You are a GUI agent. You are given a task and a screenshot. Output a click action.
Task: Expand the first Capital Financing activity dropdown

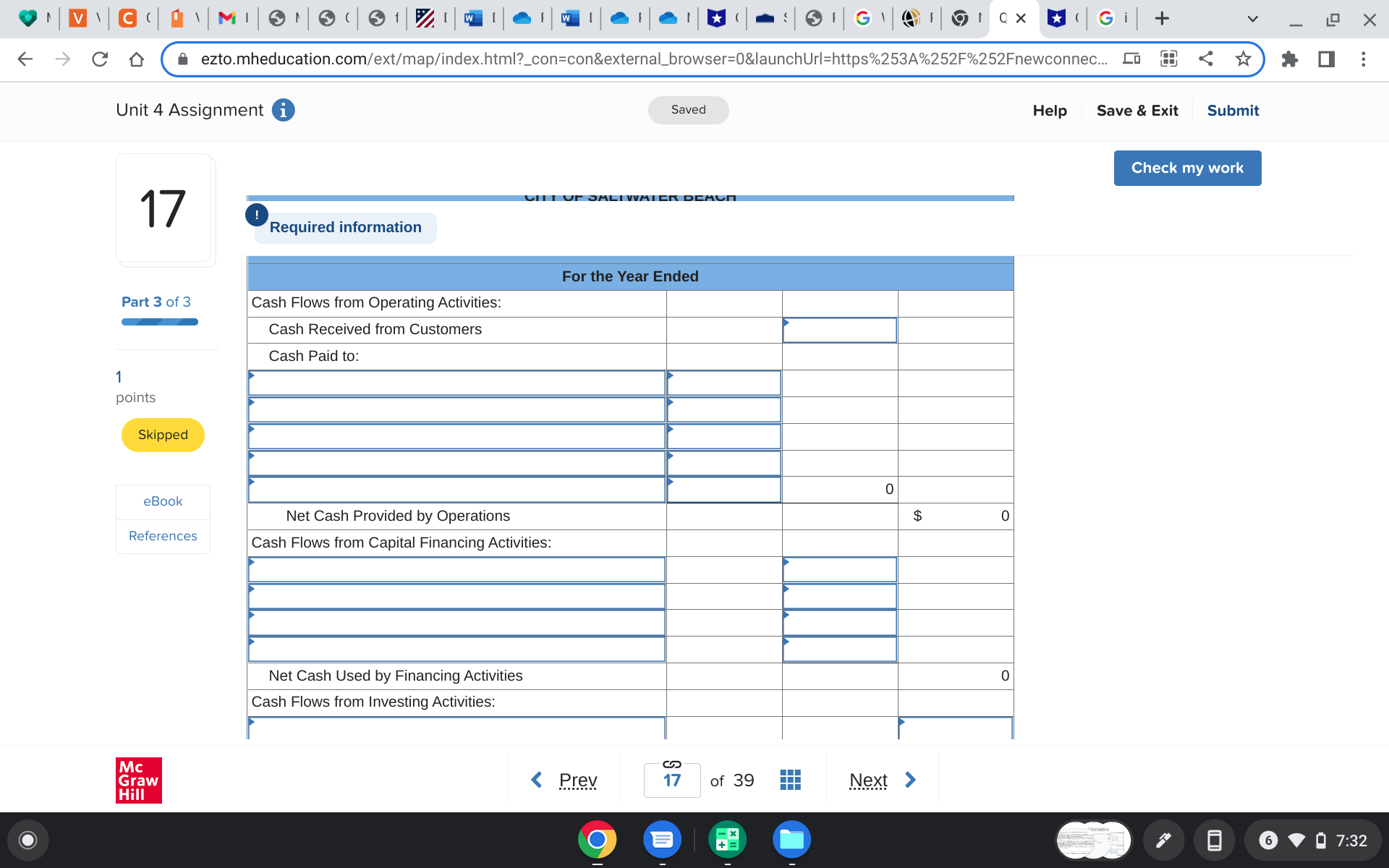(456, 570)
